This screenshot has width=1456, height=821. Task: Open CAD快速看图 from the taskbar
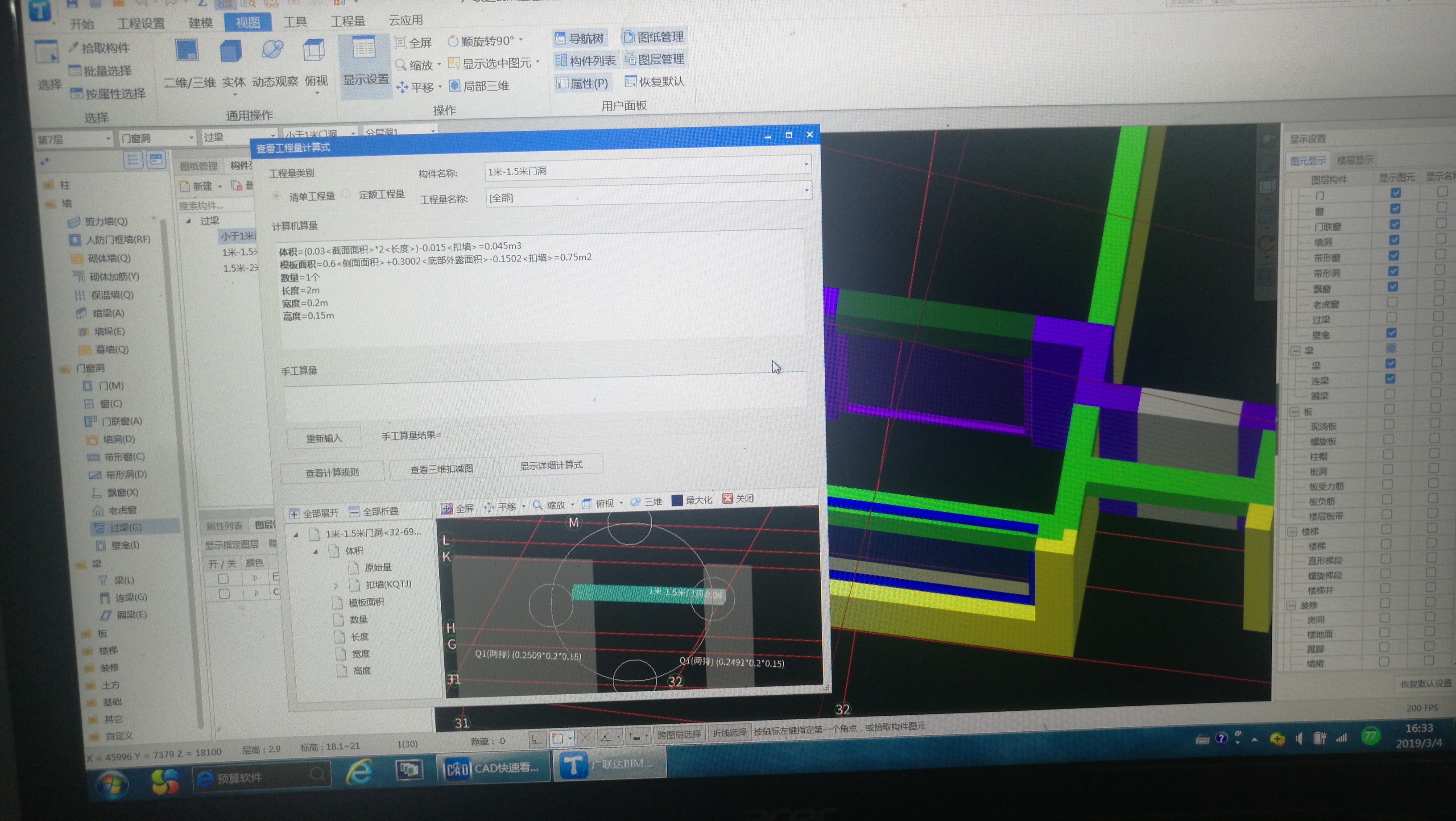(493, 767)
